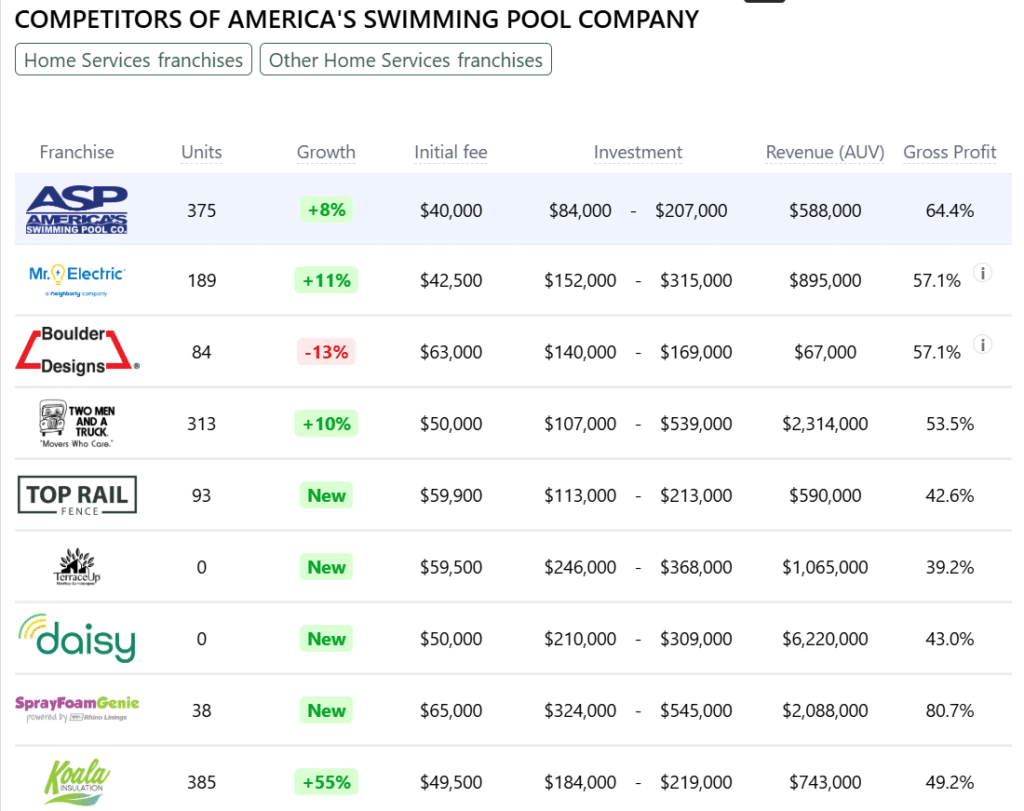The image size is (1024, 811).
Task: Click the +11% growth badge for Mr. Electric
Action: point(326,280)
